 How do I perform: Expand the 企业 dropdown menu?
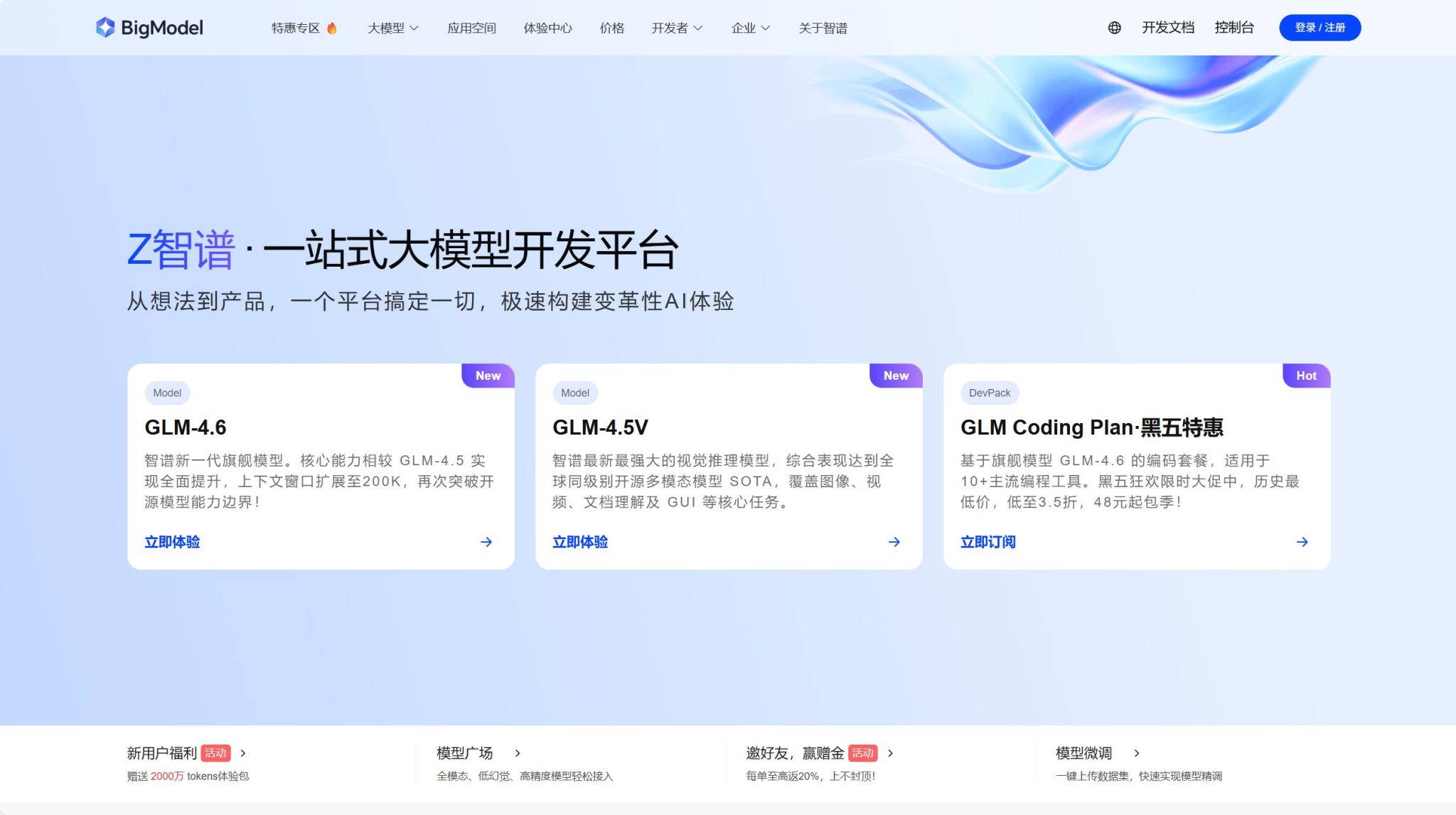[x=750, y=28]
